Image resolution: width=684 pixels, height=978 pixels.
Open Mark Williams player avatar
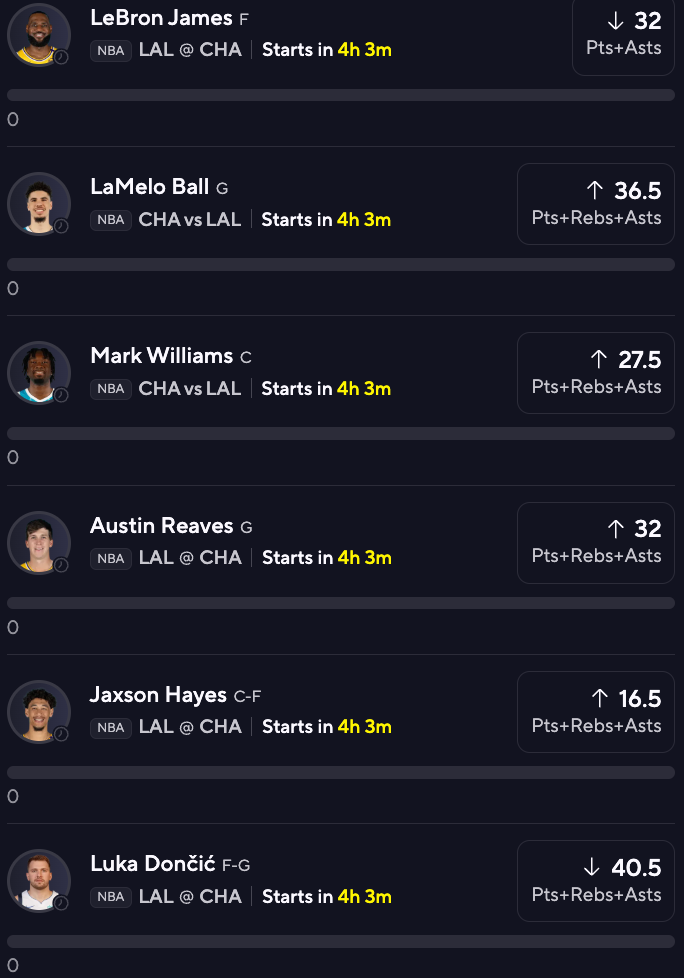click(38, 373)
